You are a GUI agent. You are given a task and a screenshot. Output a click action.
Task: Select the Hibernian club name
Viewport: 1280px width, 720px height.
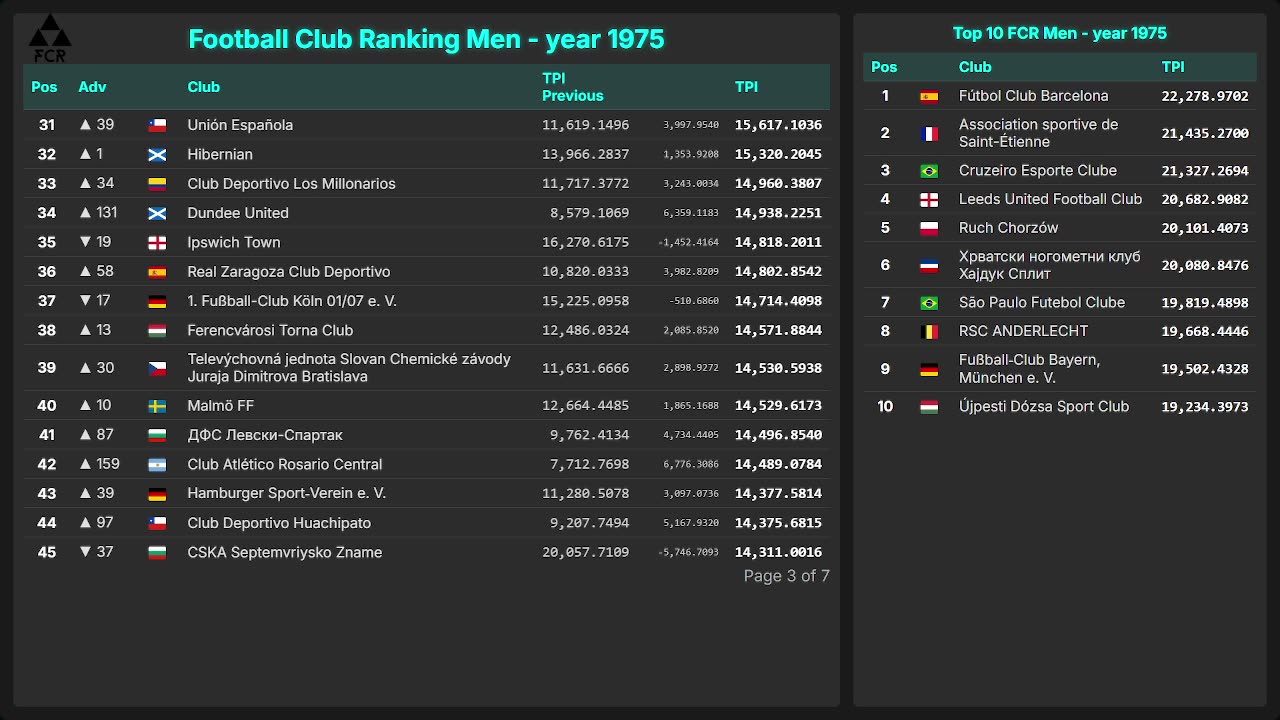pos(220,154)
